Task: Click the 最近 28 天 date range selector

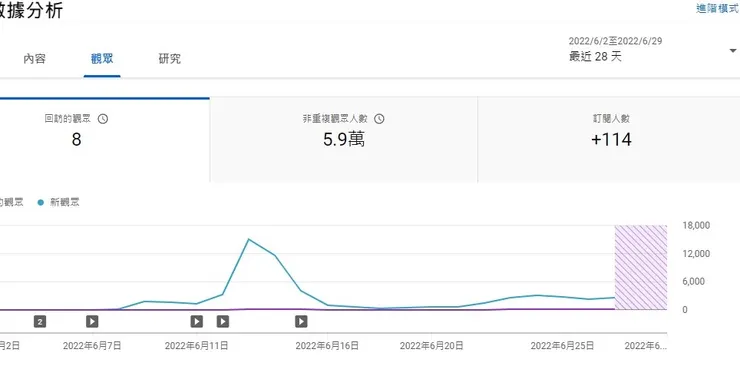Action: tap(596, 57)
